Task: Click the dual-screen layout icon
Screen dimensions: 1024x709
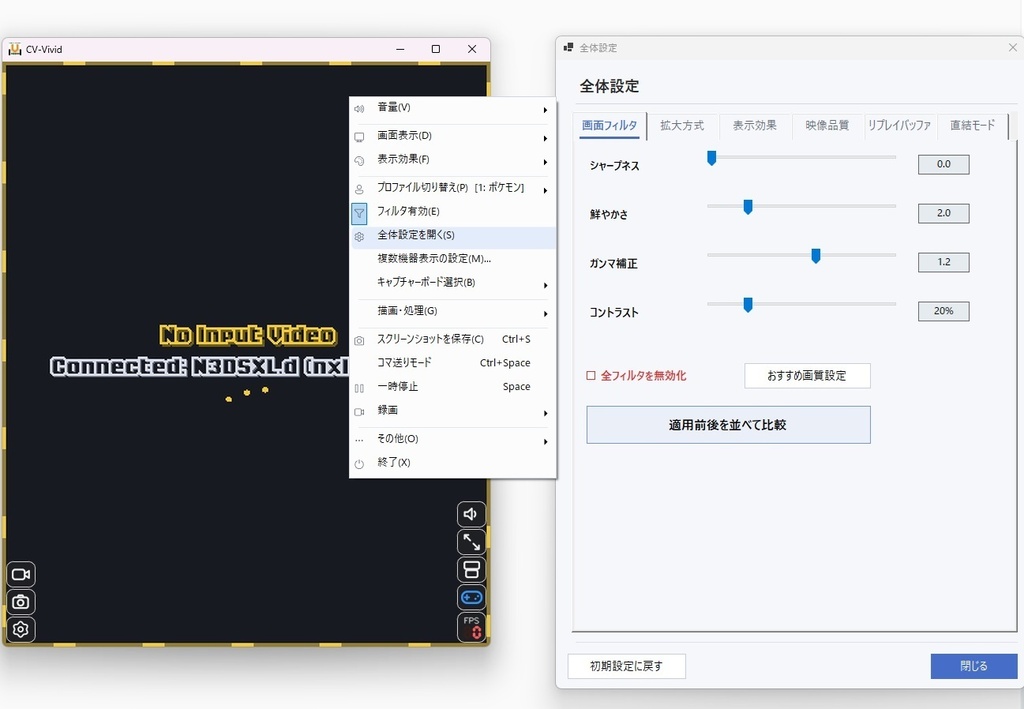Action: [x=471, y=569]
